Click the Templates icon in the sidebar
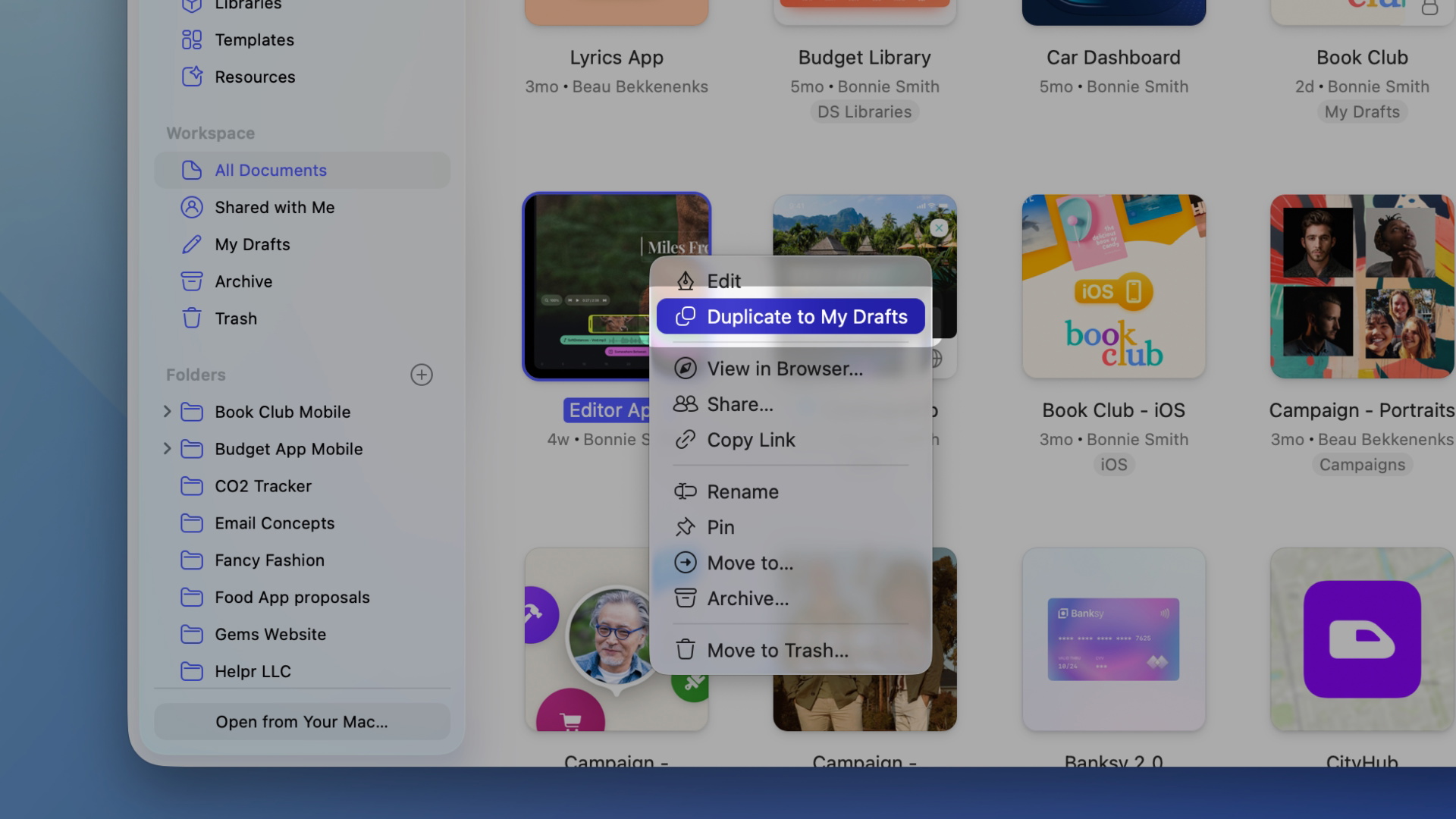The width and height of the screenshot is (1456, 819). 192,39
